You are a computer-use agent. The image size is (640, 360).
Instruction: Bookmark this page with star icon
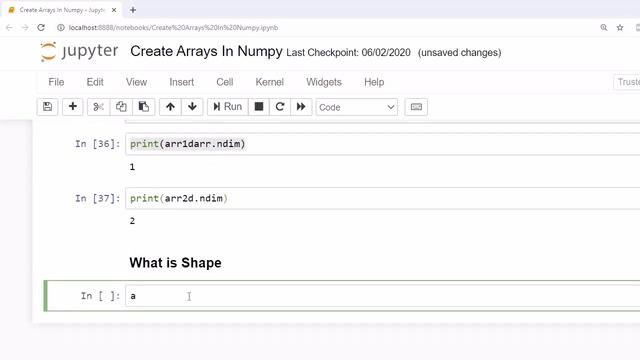(x=620, y=28)
